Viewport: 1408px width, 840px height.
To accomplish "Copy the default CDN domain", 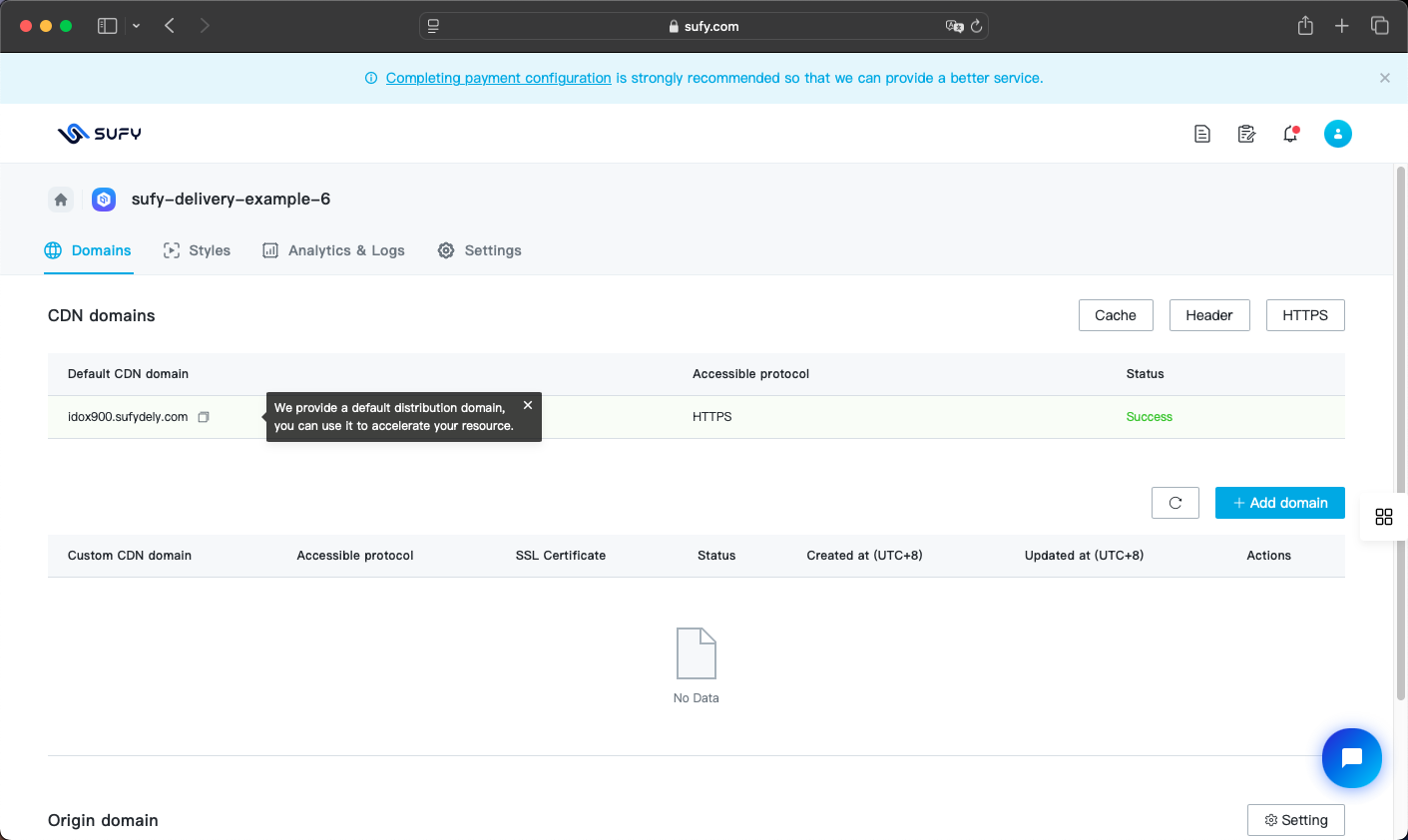I will click(204, 417).
